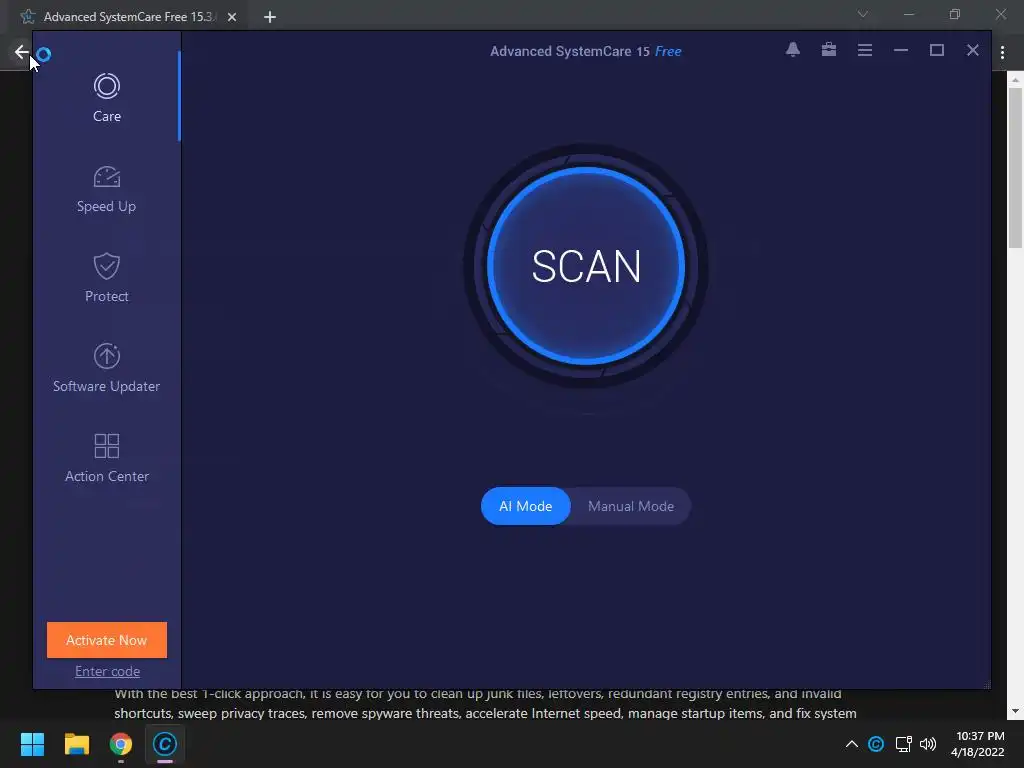
Task: Click the scrollbar down arrow
Action: 1015,711
